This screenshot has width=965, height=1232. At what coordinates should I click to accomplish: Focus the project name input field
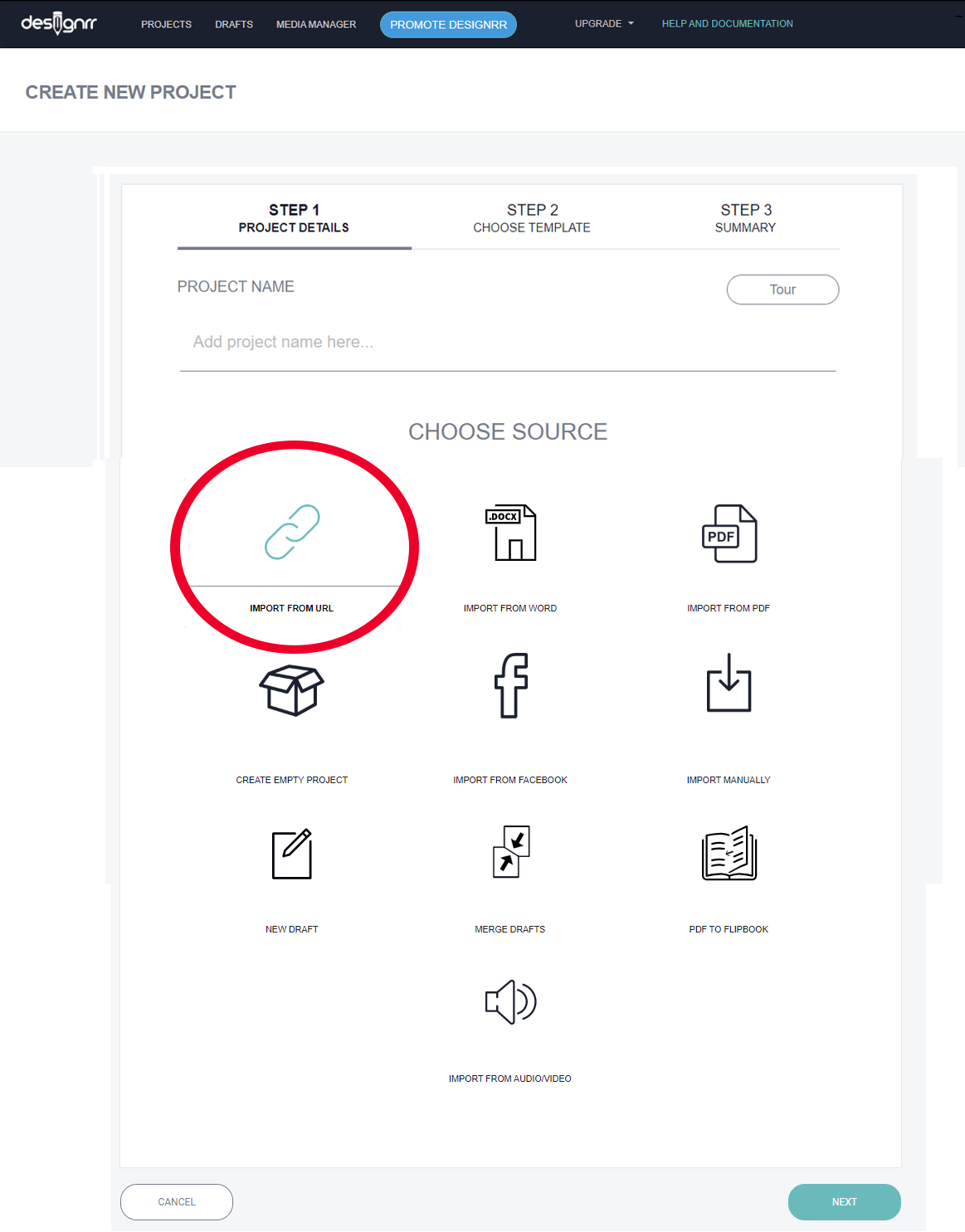tap(507, 343)
